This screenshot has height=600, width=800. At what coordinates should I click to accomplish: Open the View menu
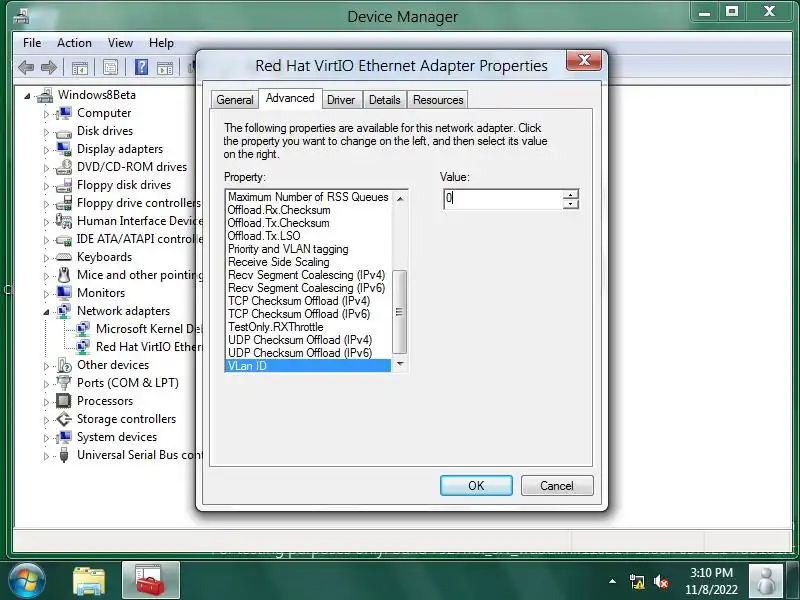[x=120, y=43]
